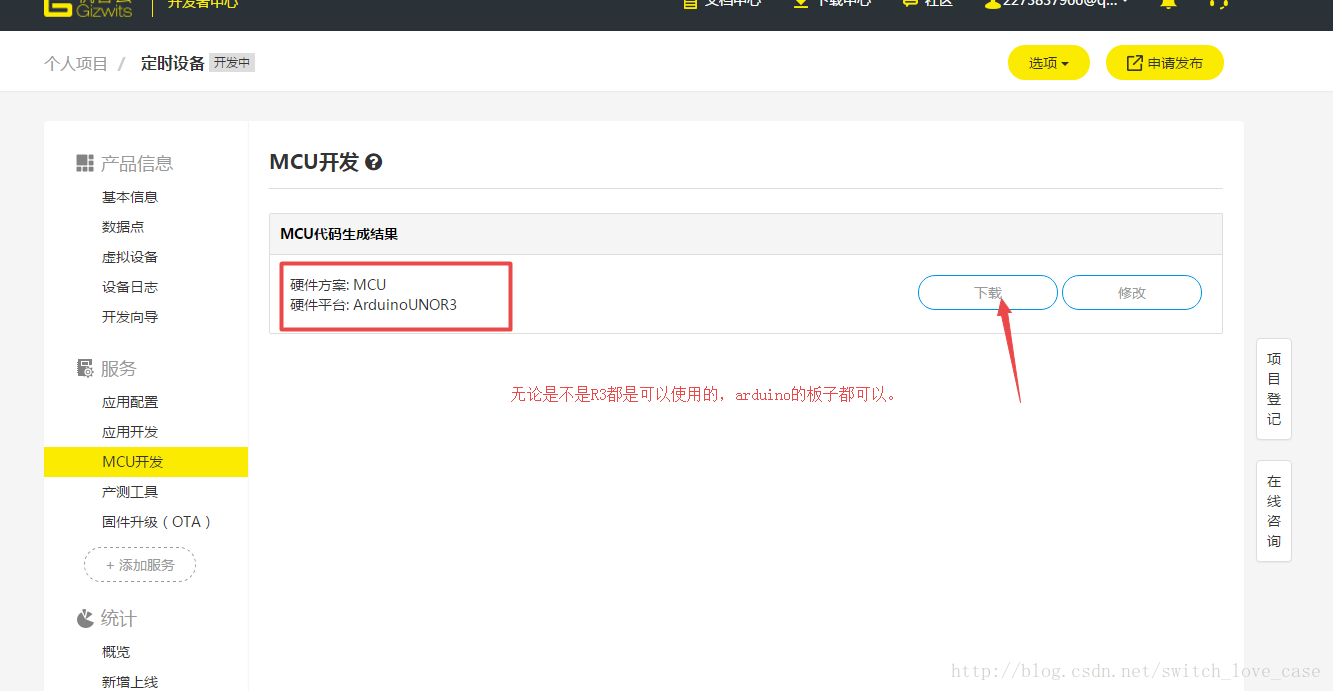Open the user account dropdown in header
The height and width of the screenshot is (691, 1333).
coord(1057,4)
